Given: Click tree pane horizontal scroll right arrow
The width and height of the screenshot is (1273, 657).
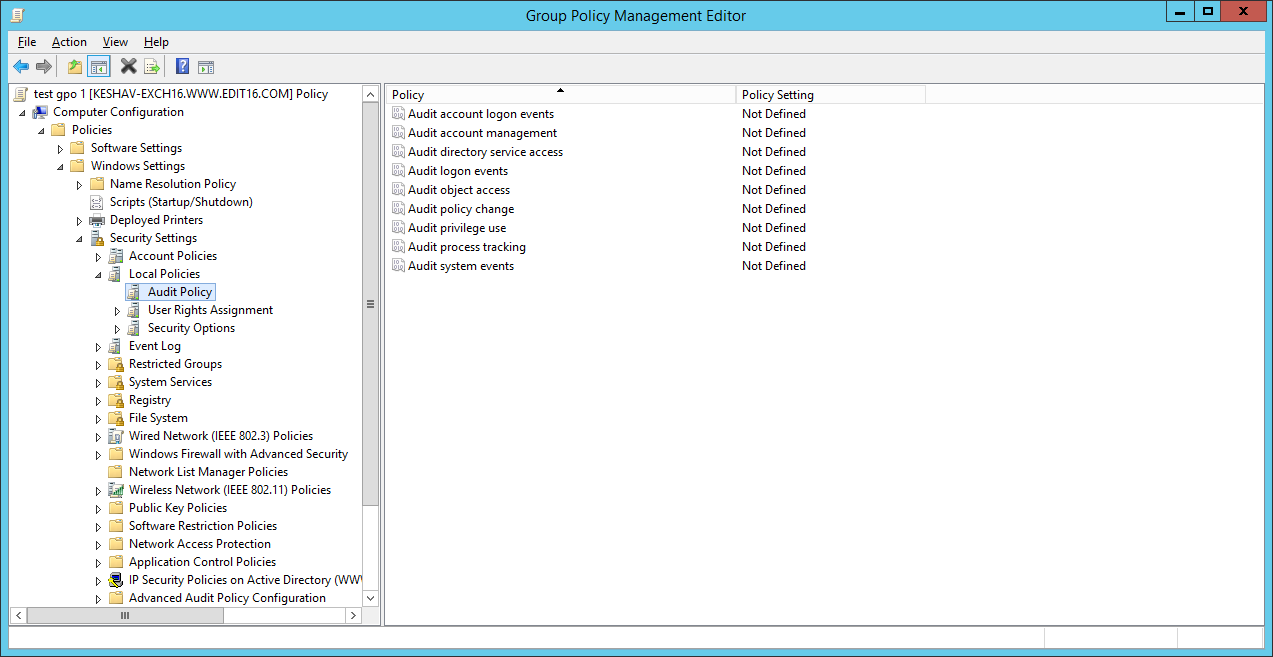Looking at the screenshot, I should coord(354,616).
